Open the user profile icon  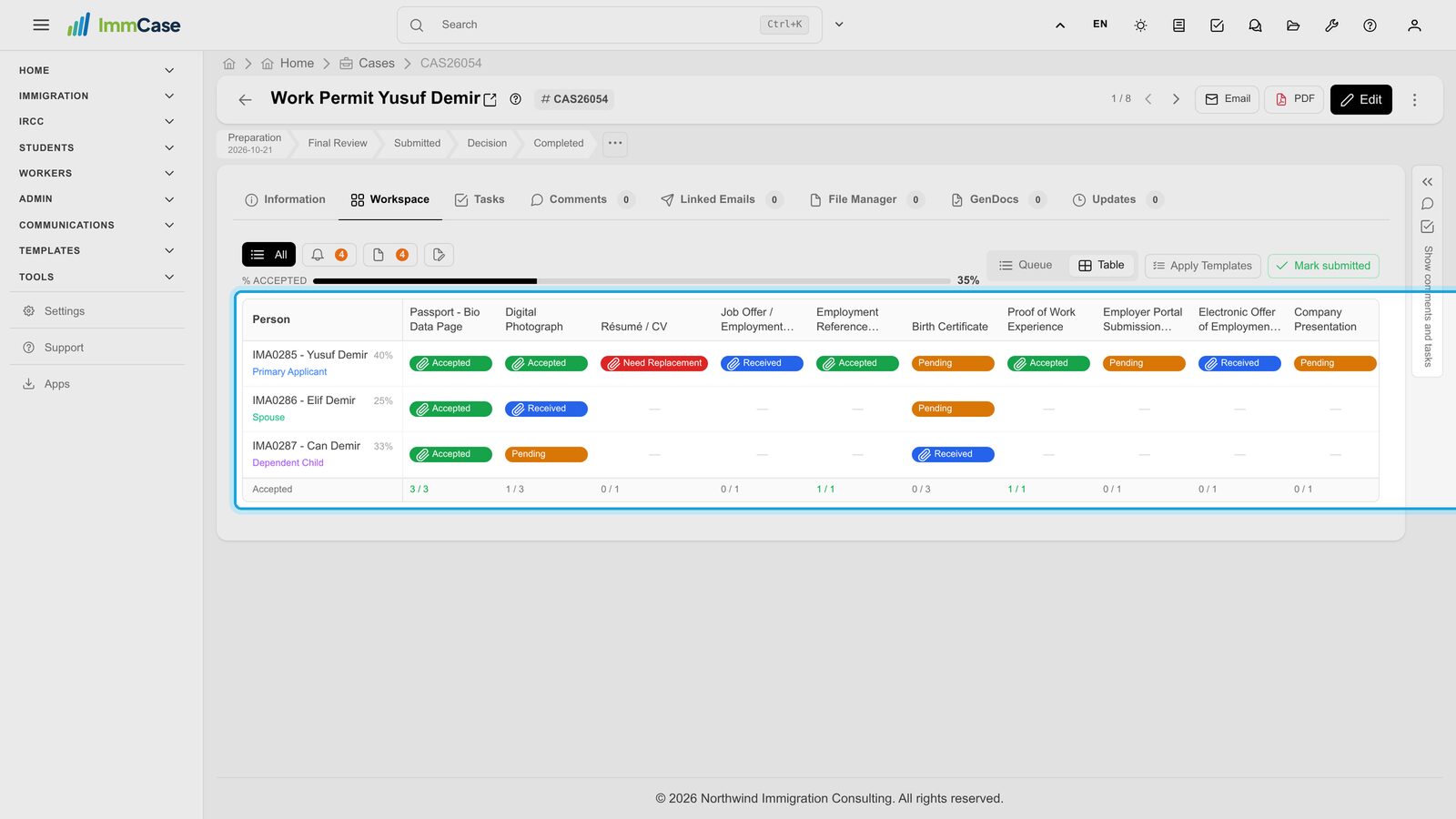click(x=1414, y=25)
